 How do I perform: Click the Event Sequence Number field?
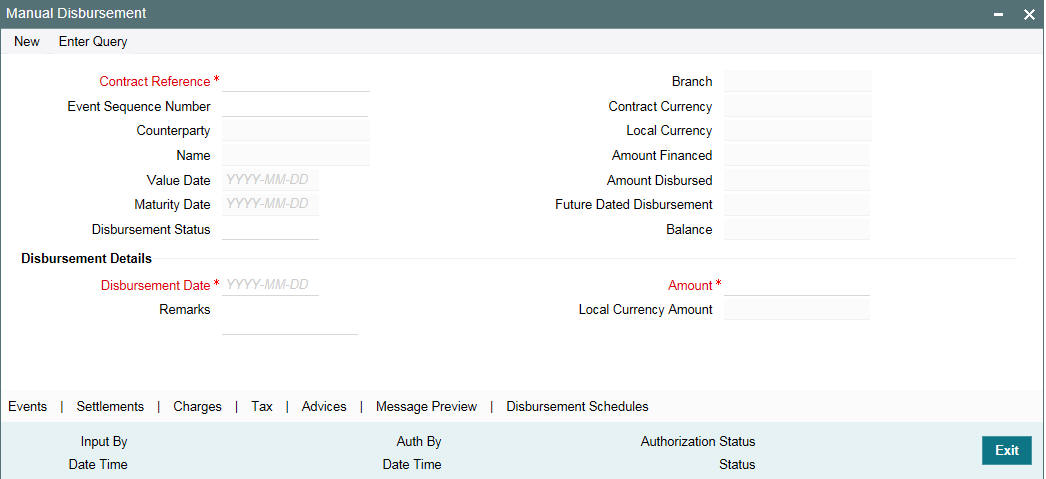pos(295,106)
